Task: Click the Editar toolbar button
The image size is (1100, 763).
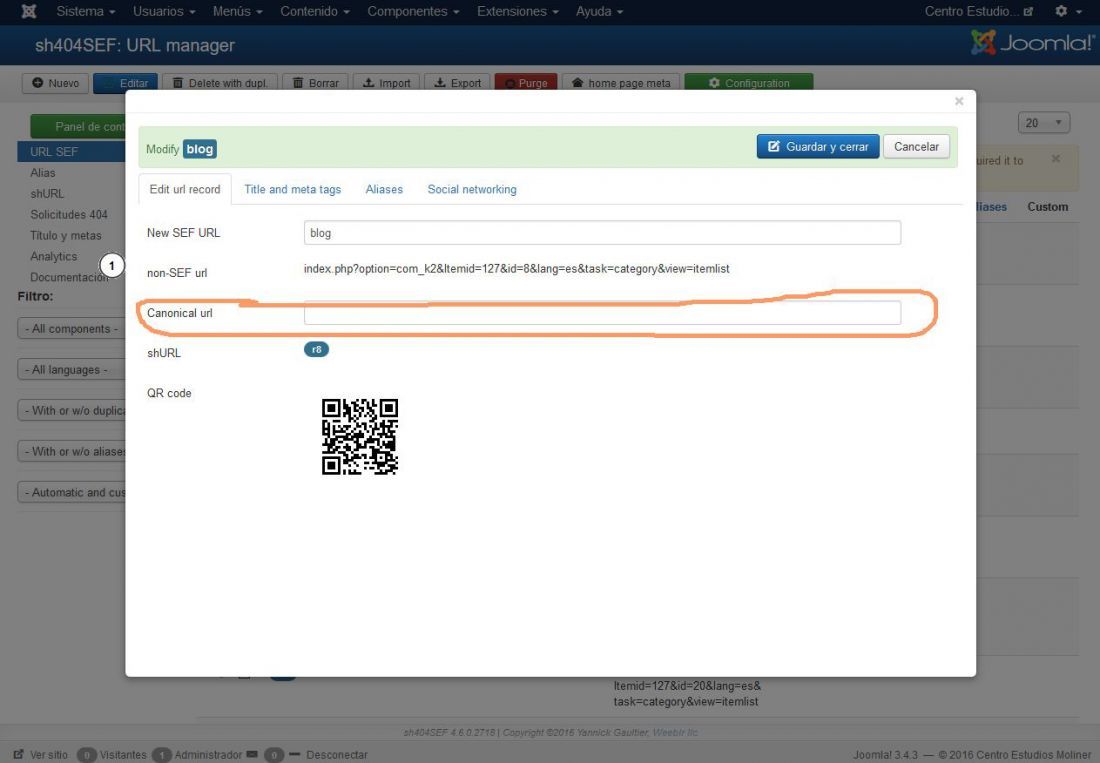Action: click(125, 83)
